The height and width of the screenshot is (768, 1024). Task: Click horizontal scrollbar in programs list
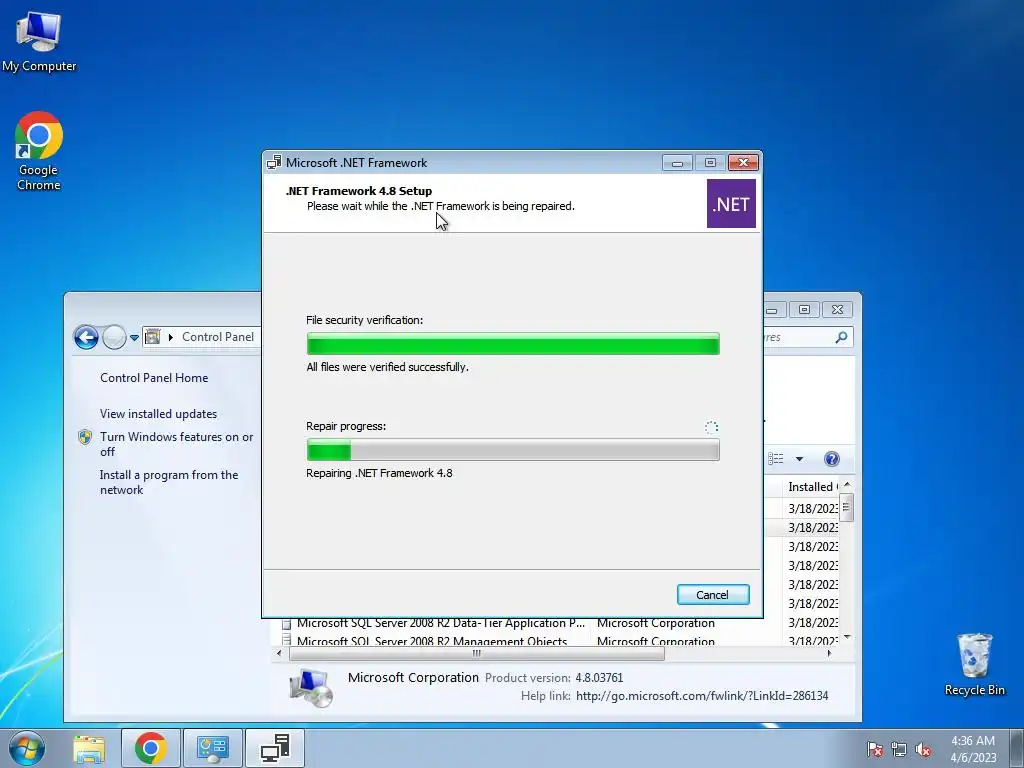tap(477, 653)
